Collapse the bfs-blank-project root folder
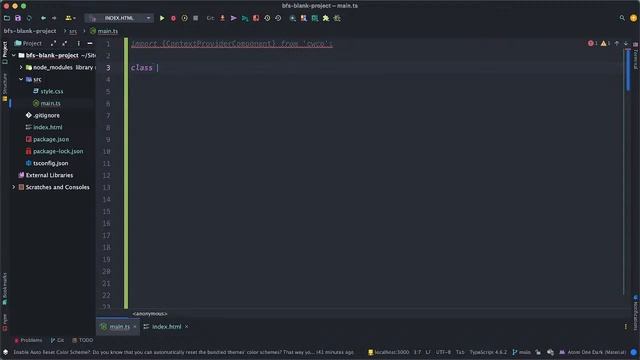 click(x=13, y=55)
